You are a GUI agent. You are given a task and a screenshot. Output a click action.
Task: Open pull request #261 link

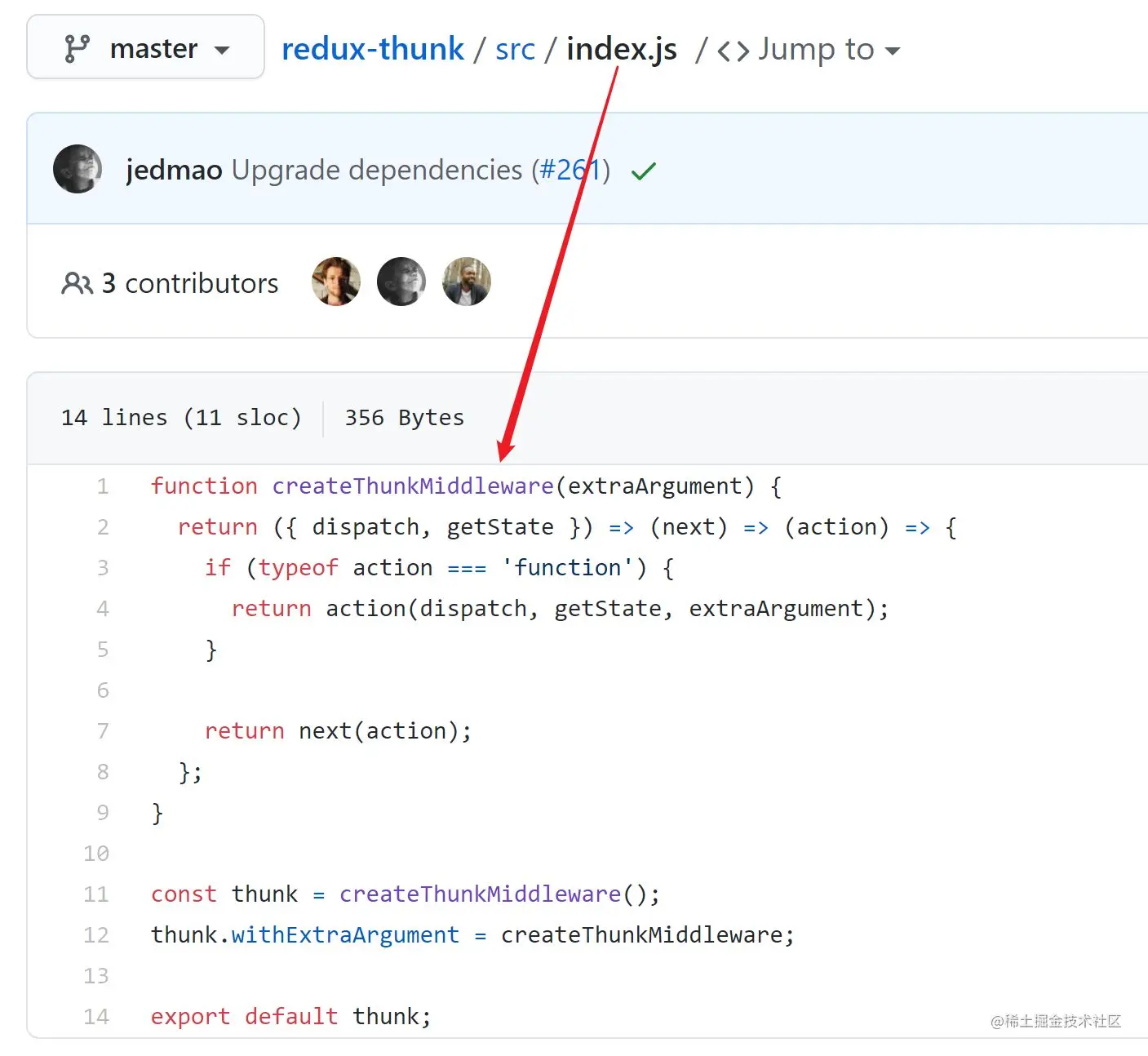(570, 170)
